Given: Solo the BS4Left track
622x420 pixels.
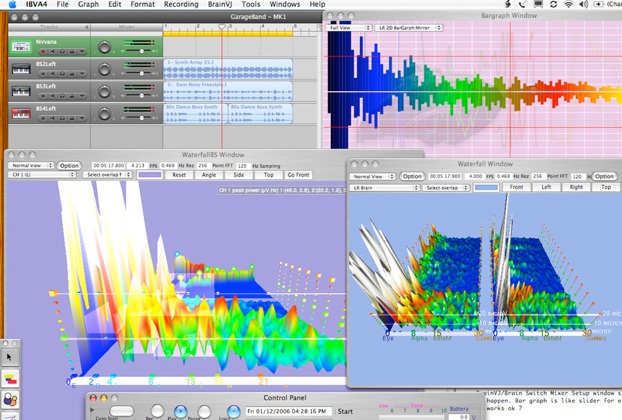Looking at the screenshot, I should pyautogui.click(x=62, y=118).
